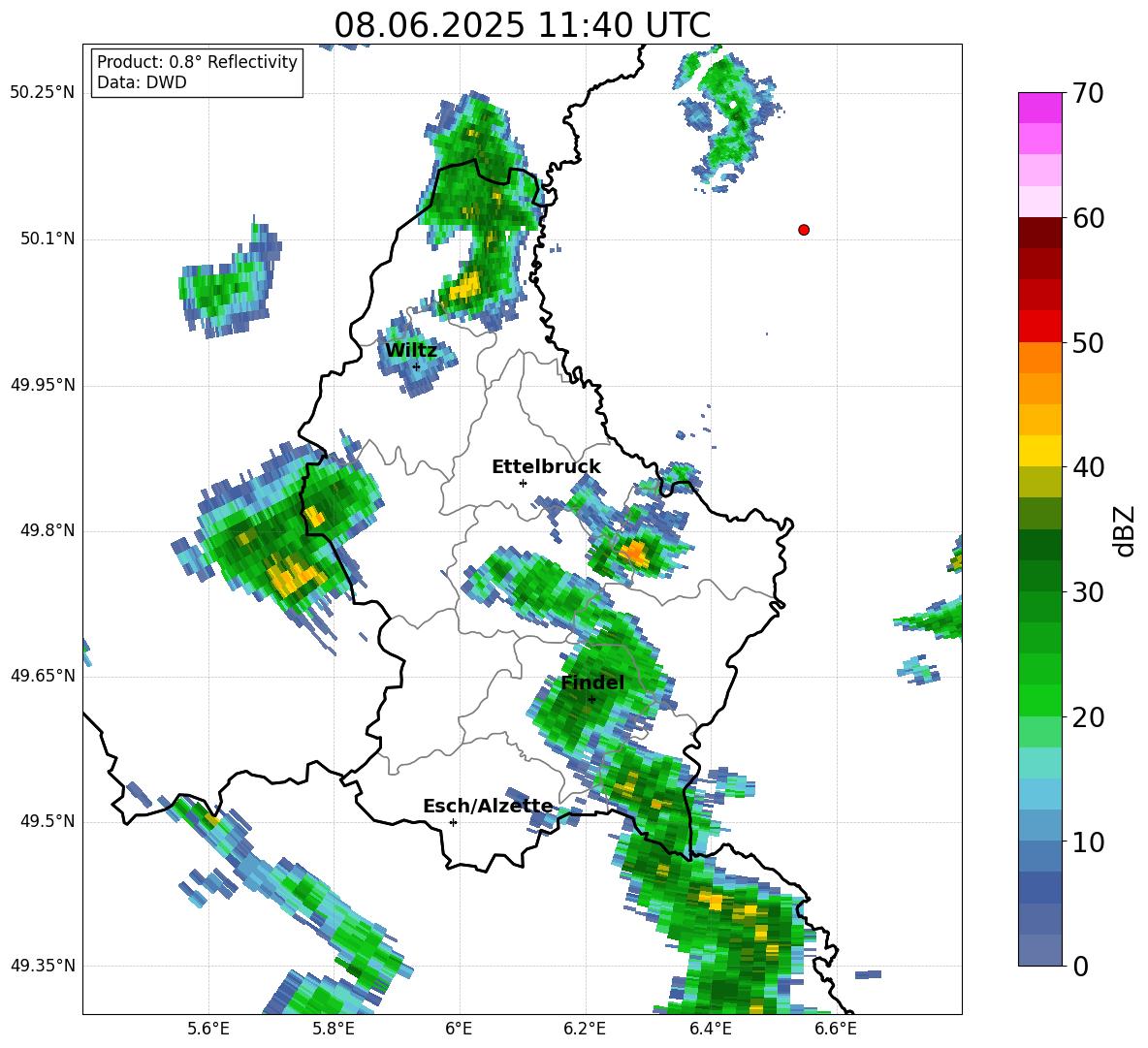Click the 49.8°N latitude tick label

click(x=48, y=530)
